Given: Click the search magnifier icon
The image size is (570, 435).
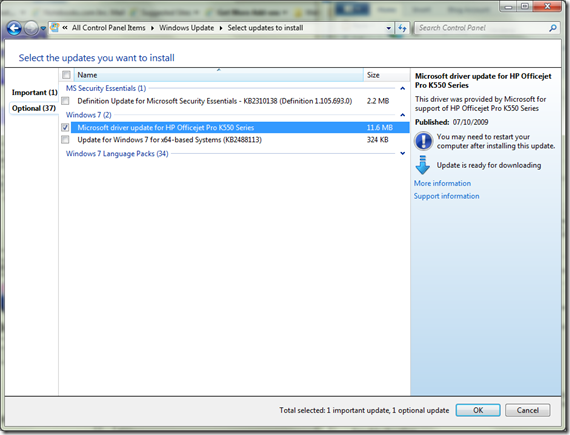Looking at the screenshot, I should [x=553, y=28].
